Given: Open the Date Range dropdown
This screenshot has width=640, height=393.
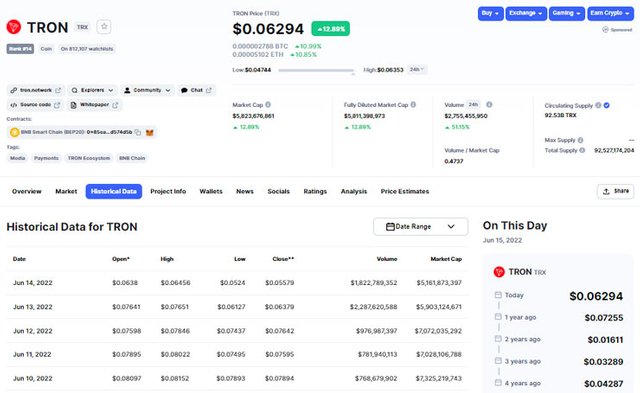Looking at the screenshot, I should [x=420, y=226].
